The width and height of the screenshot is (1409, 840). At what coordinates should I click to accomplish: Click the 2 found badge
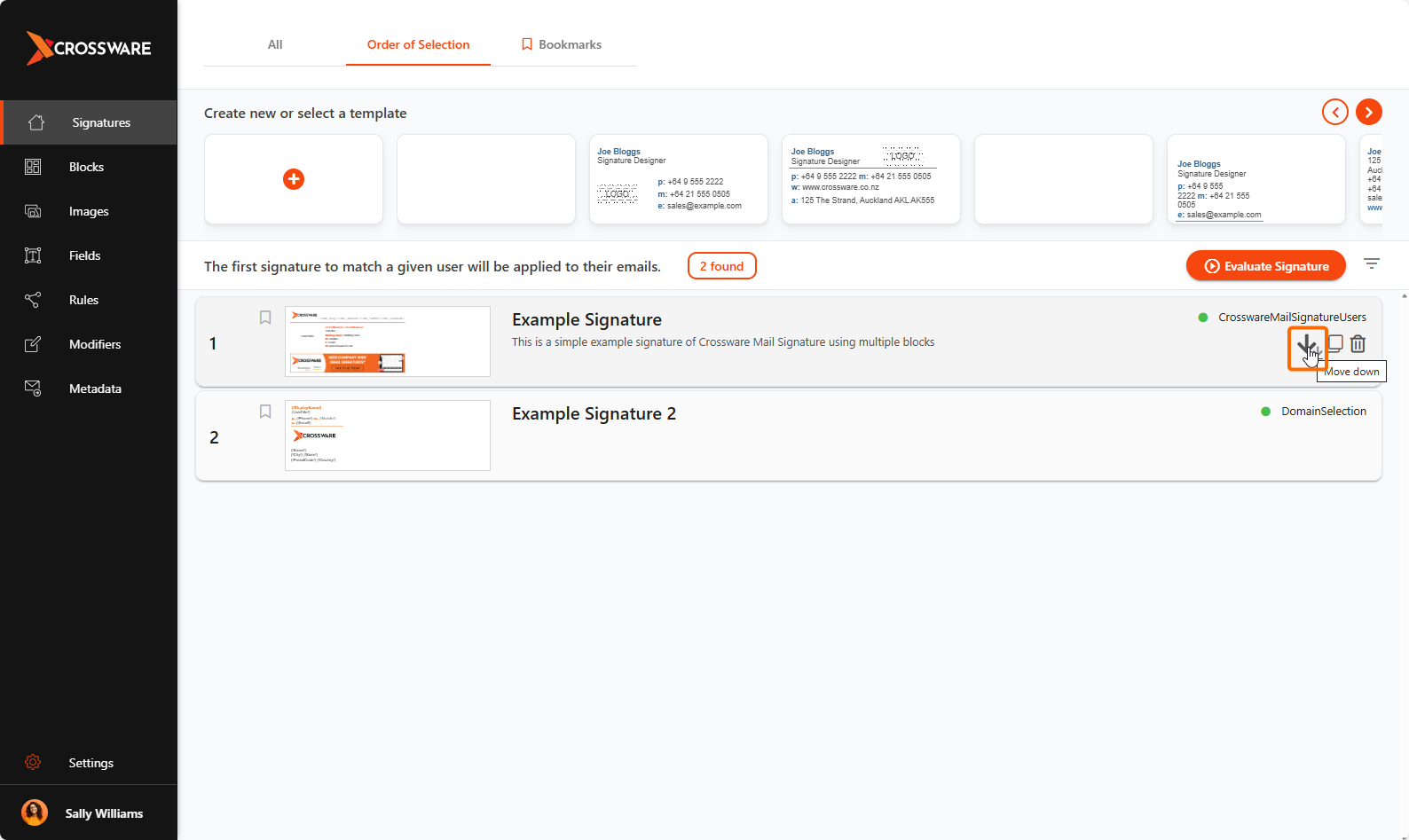pos(721,266)
